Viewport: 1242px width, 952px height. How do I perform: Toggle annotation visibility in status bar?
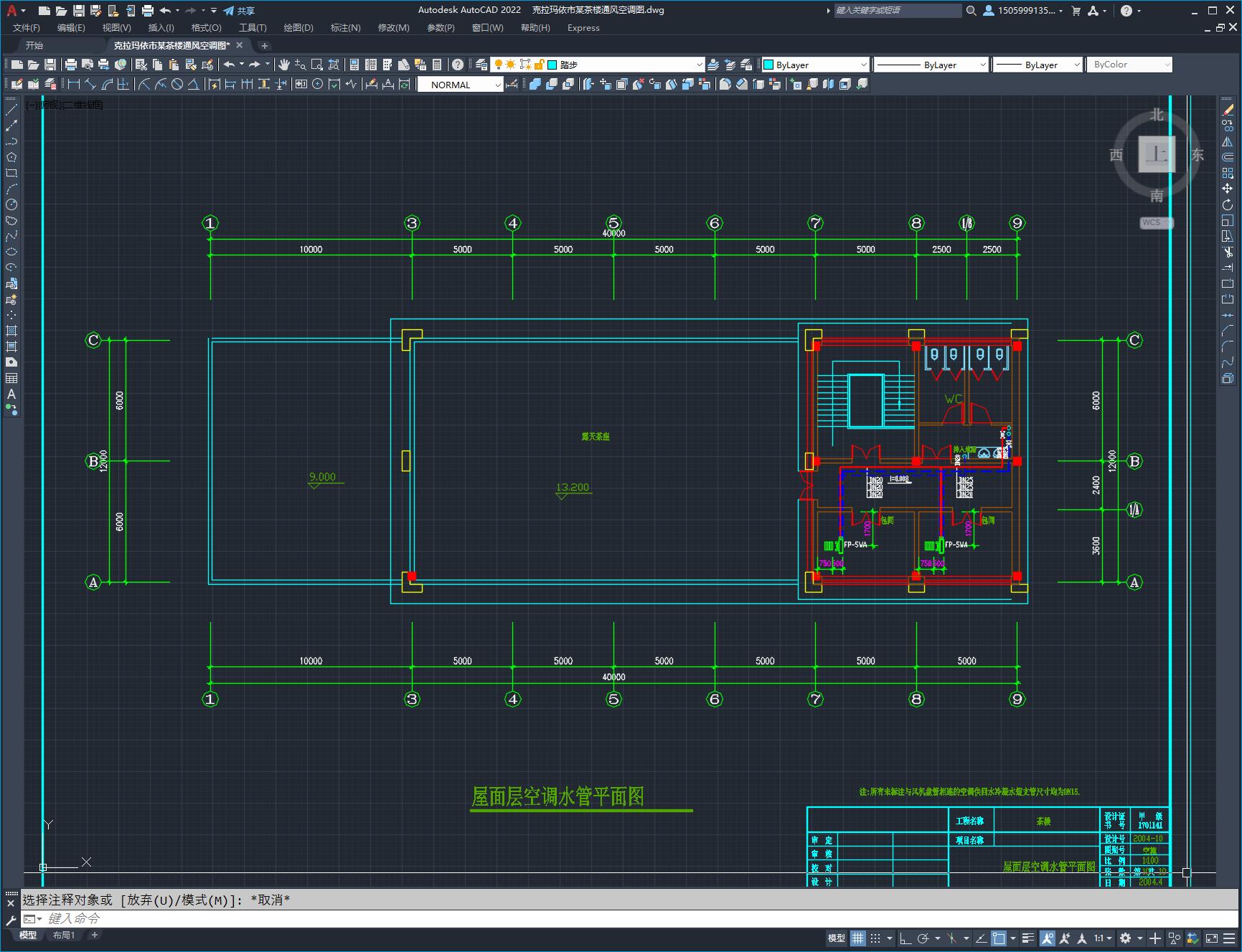coord(1048,938)
